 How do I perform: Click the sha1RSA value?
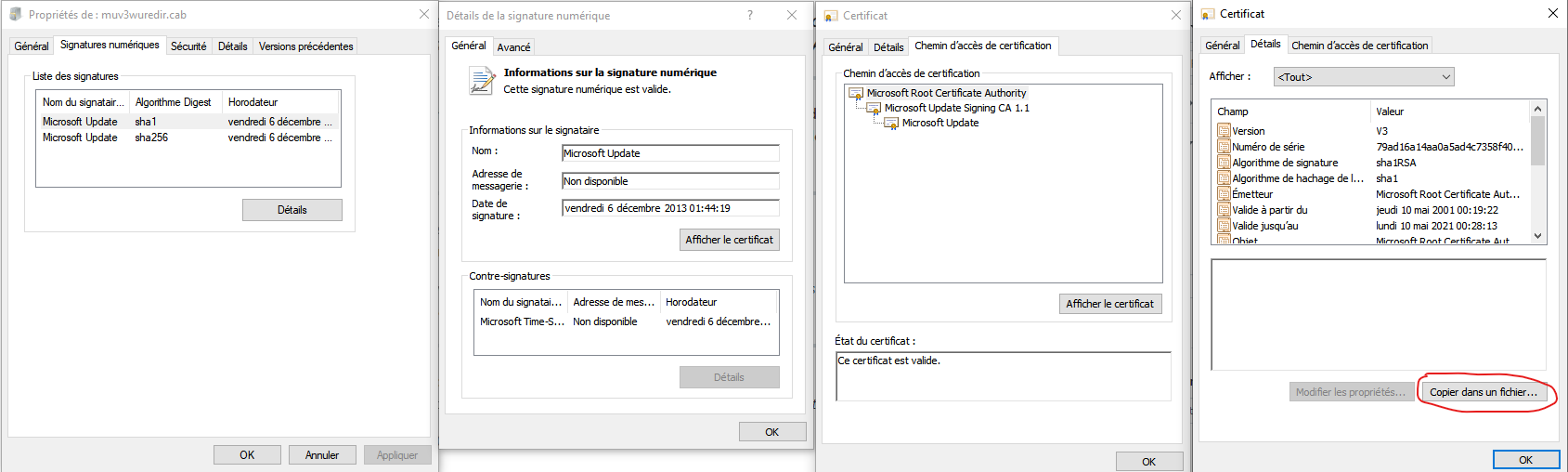pos(1396,163)
